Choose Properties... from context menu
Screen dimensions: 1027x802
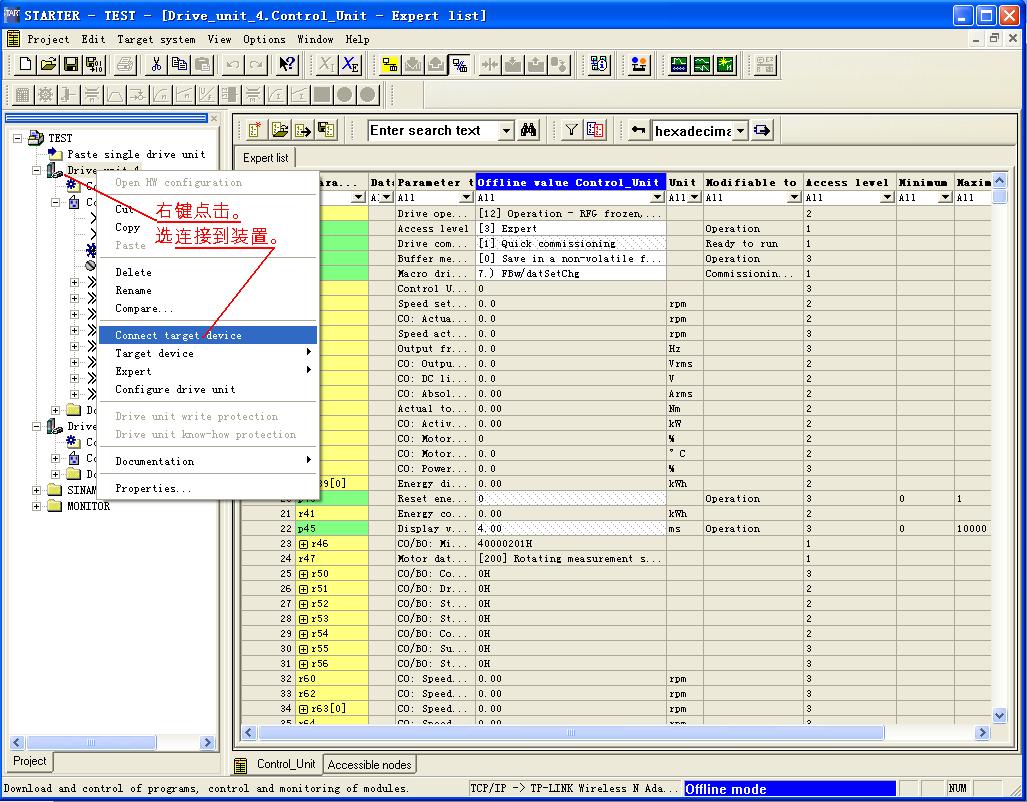tap(152, 489)
